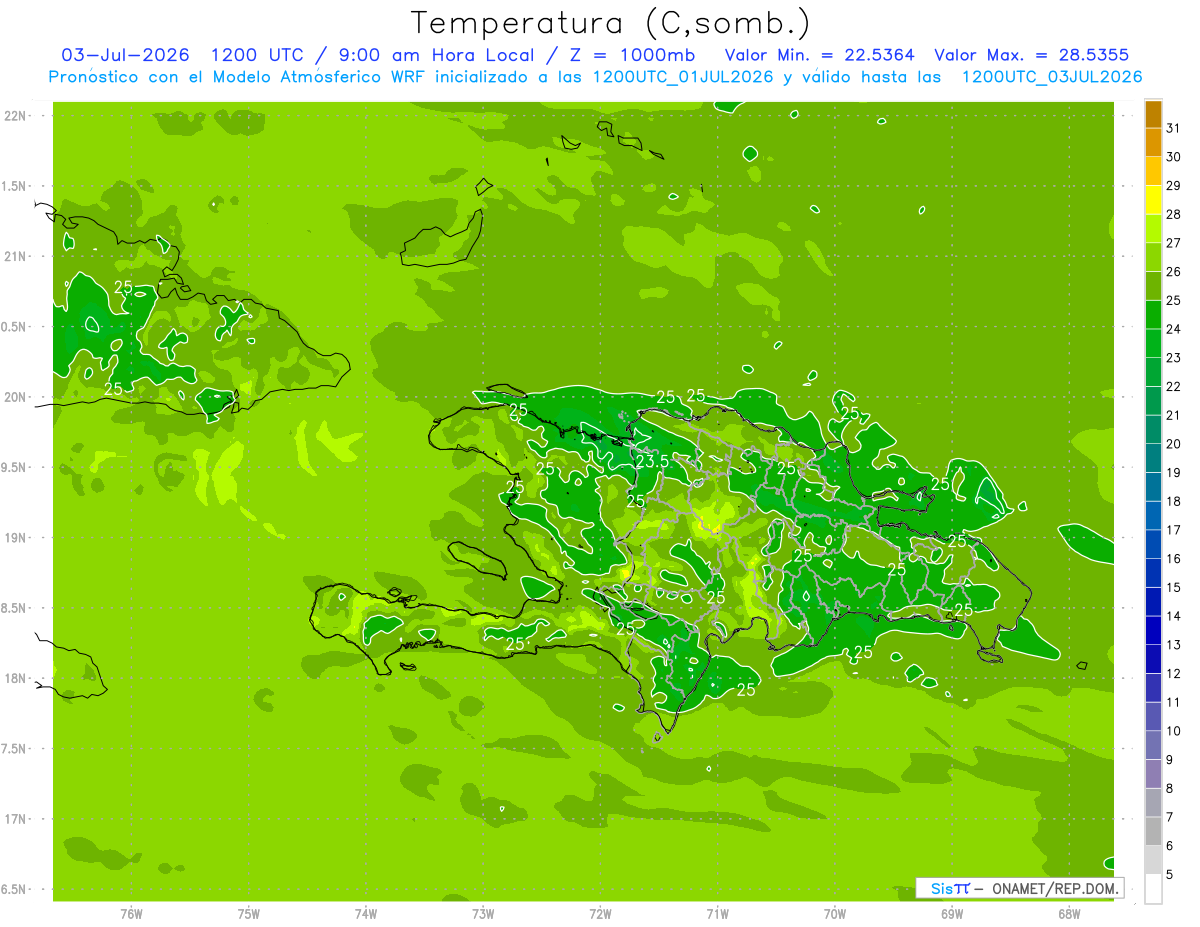This screenshot has width=1200, height=927.
Task: Click longitude axis label "70W"
Action: [835, 914]
